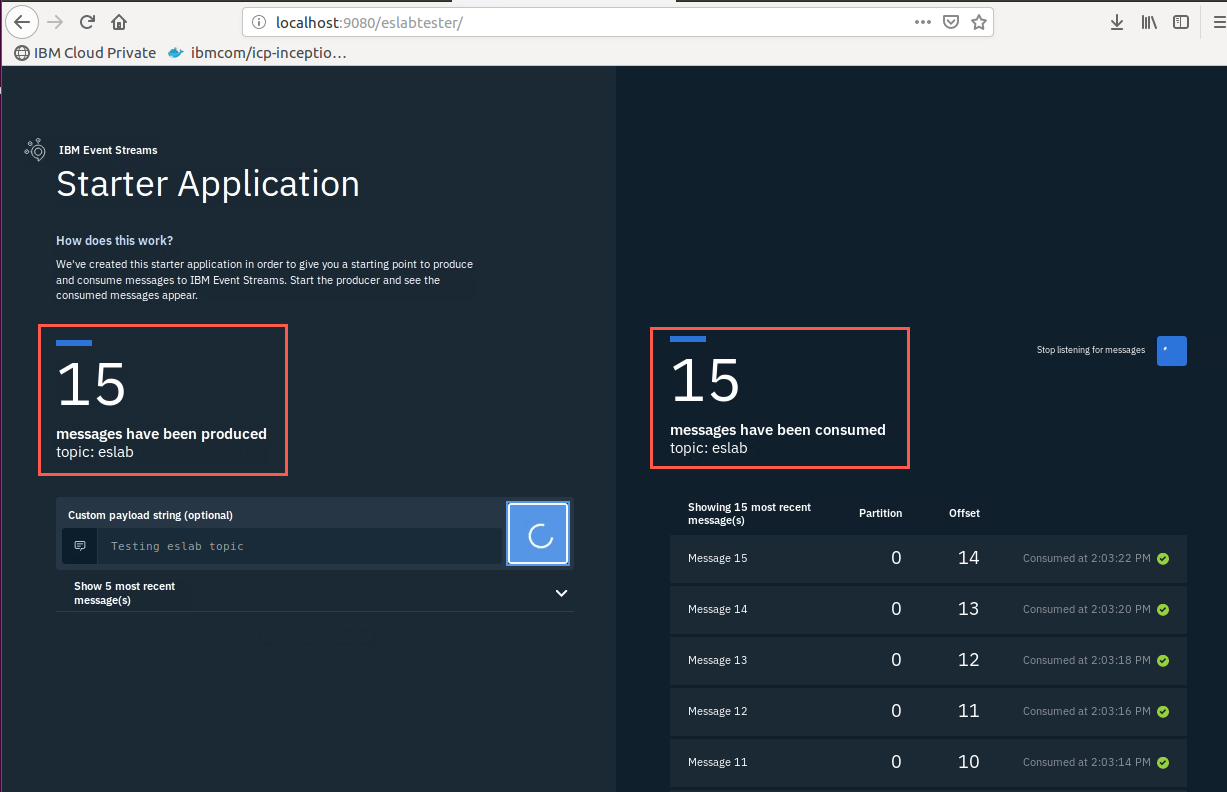1227x792 pixels.
Task: Save page to Pocket icon
Action: pos(952,22)
